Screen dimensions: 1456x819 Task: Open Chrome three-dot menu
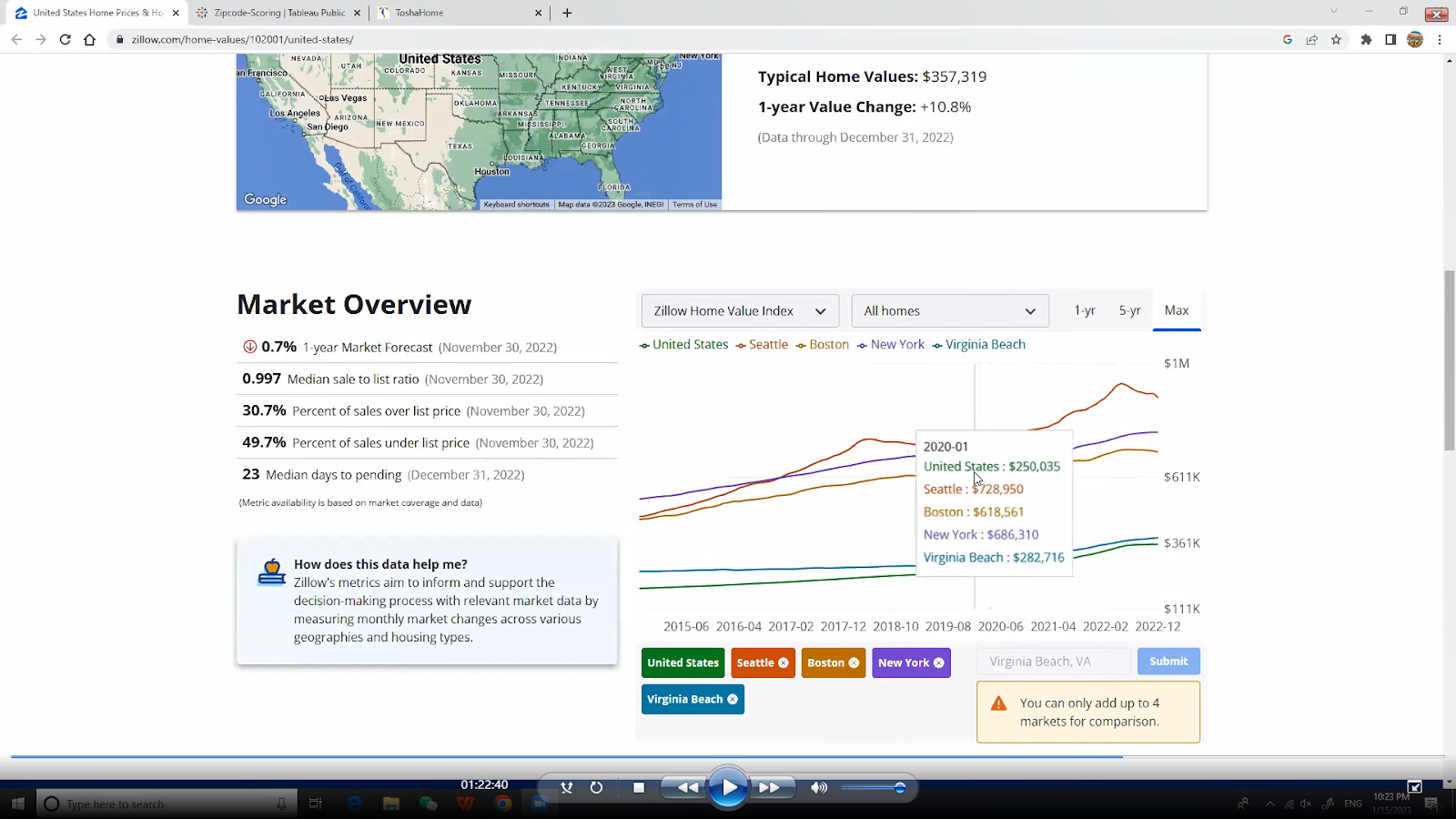[1440, 39]
